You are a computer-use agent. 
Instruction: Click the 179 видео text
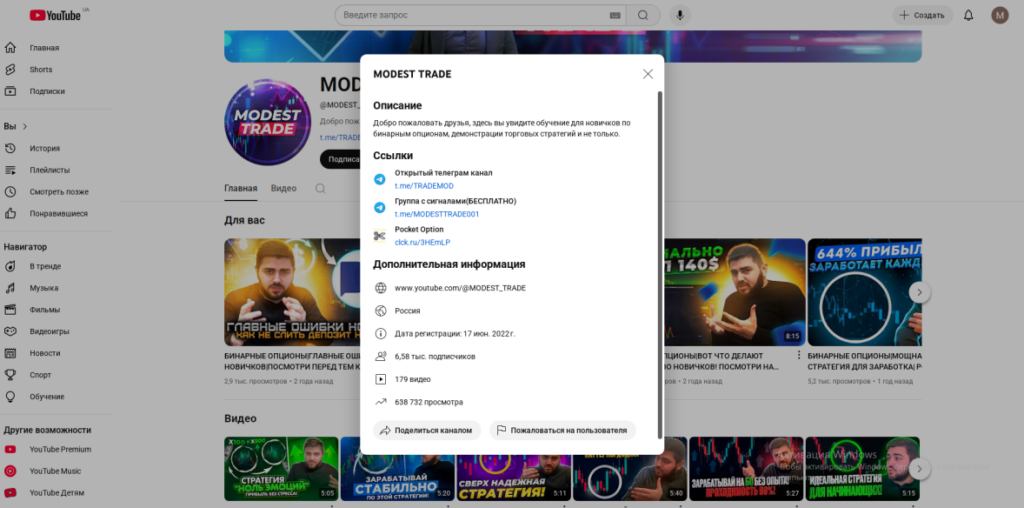point(413,379)
